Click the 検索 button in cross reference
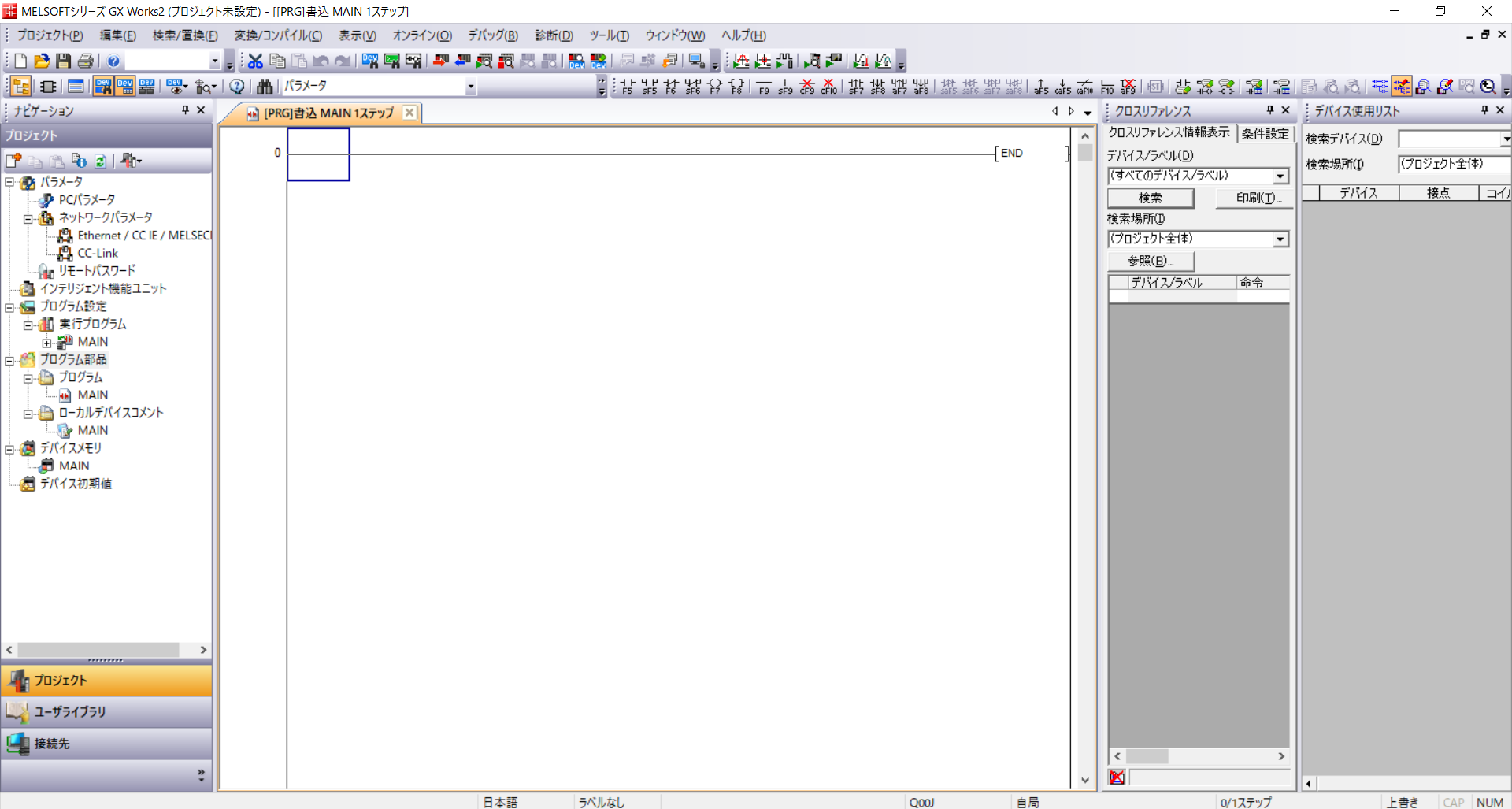Viewport: 1512px width, 809px height. tap(1150, 198)
